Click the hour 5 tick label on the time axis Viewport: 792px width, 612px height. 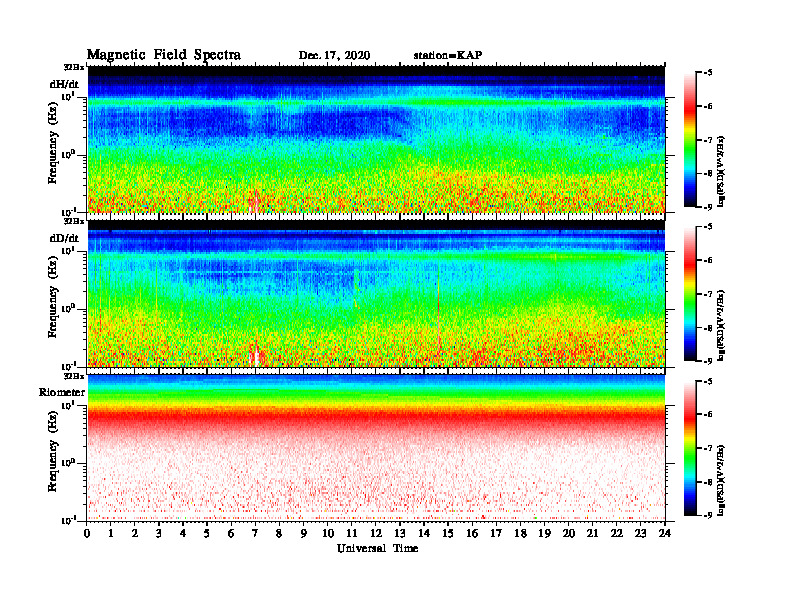(x=207, y=534)
